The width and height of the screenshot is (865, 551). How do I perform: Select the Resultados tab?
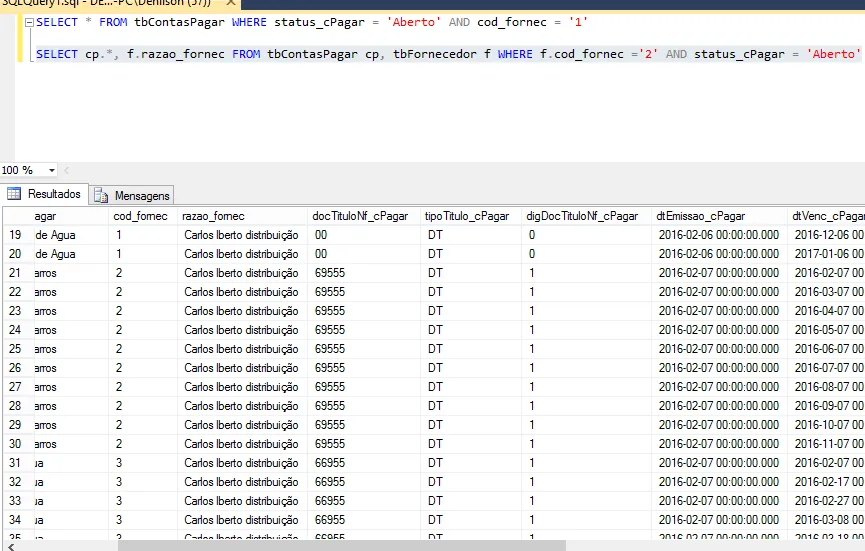point(53,194)
